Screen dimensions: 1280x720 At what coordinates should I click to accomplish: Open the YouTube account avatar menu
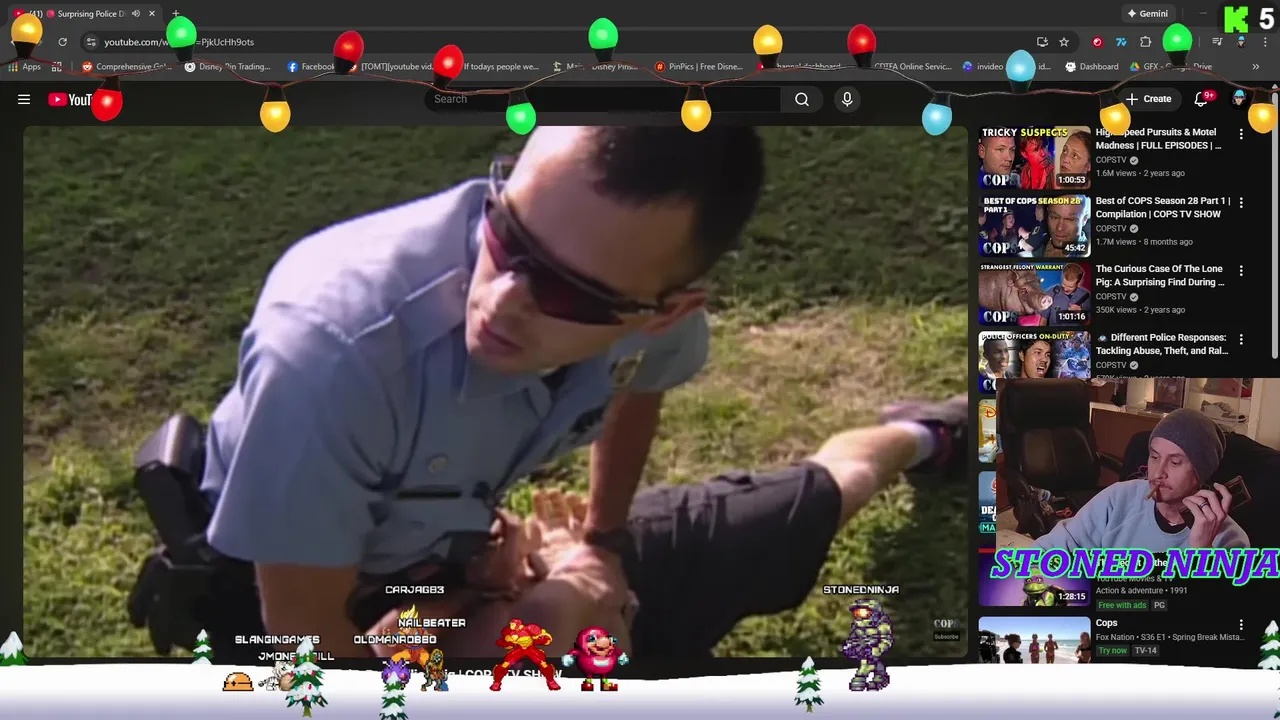point(1239,98)
